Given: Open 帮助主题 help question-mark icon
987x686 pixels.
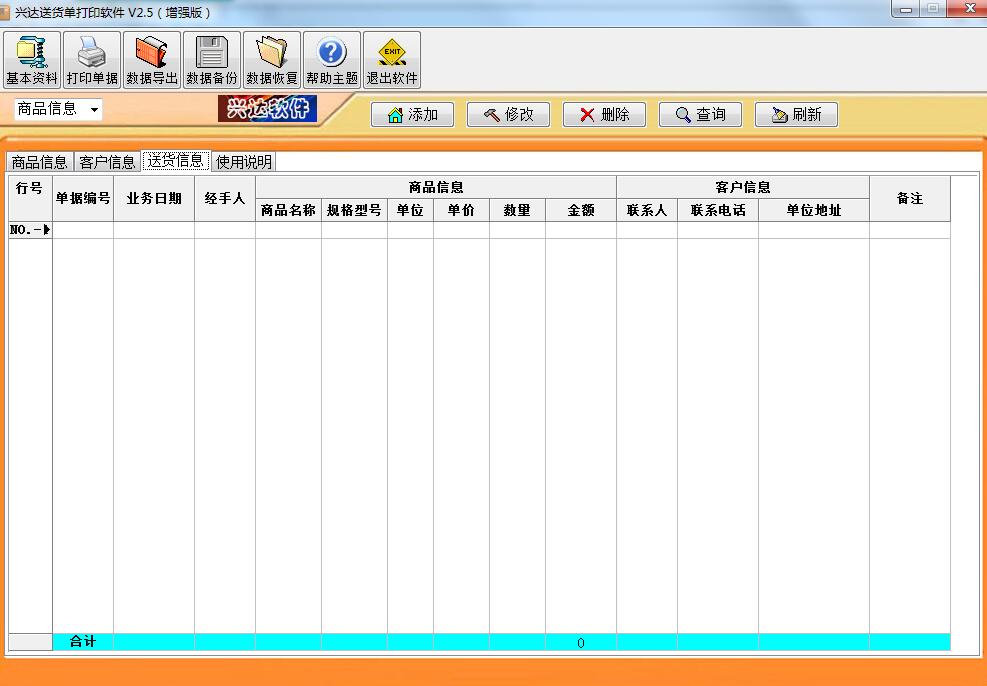Looking at the screenshot, I should coord(332,60).
